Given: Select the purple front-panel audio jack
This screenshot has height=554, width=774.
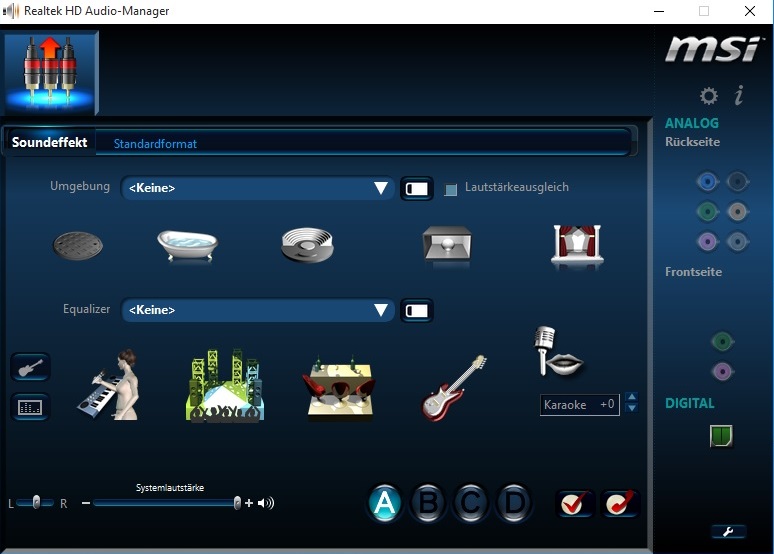Looking at the screenshot, I should [722, 372].
